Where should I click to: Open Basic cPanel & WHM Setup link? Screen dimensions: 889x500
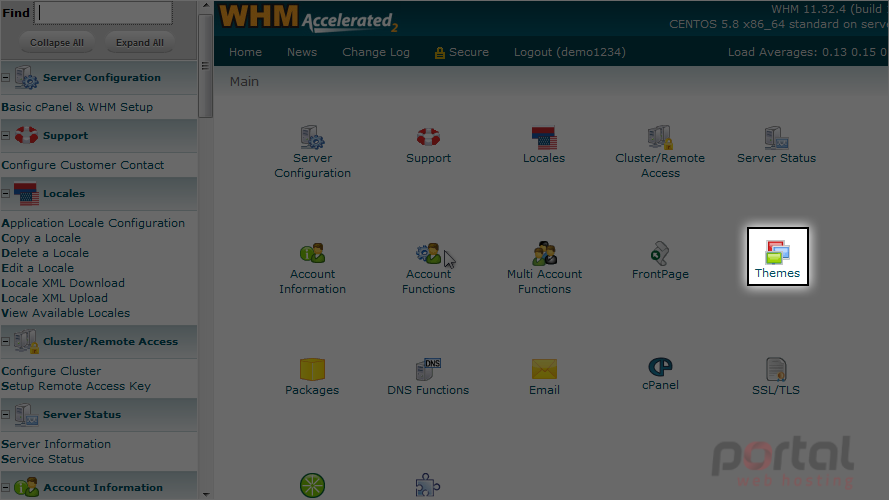[77, 107]
